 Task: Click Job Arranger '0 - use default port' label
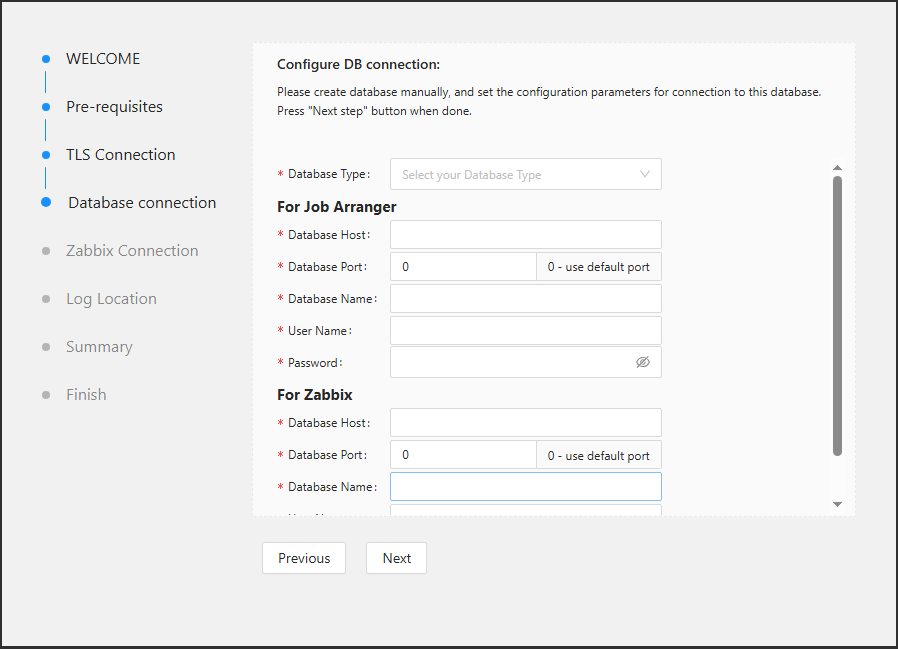598,267
